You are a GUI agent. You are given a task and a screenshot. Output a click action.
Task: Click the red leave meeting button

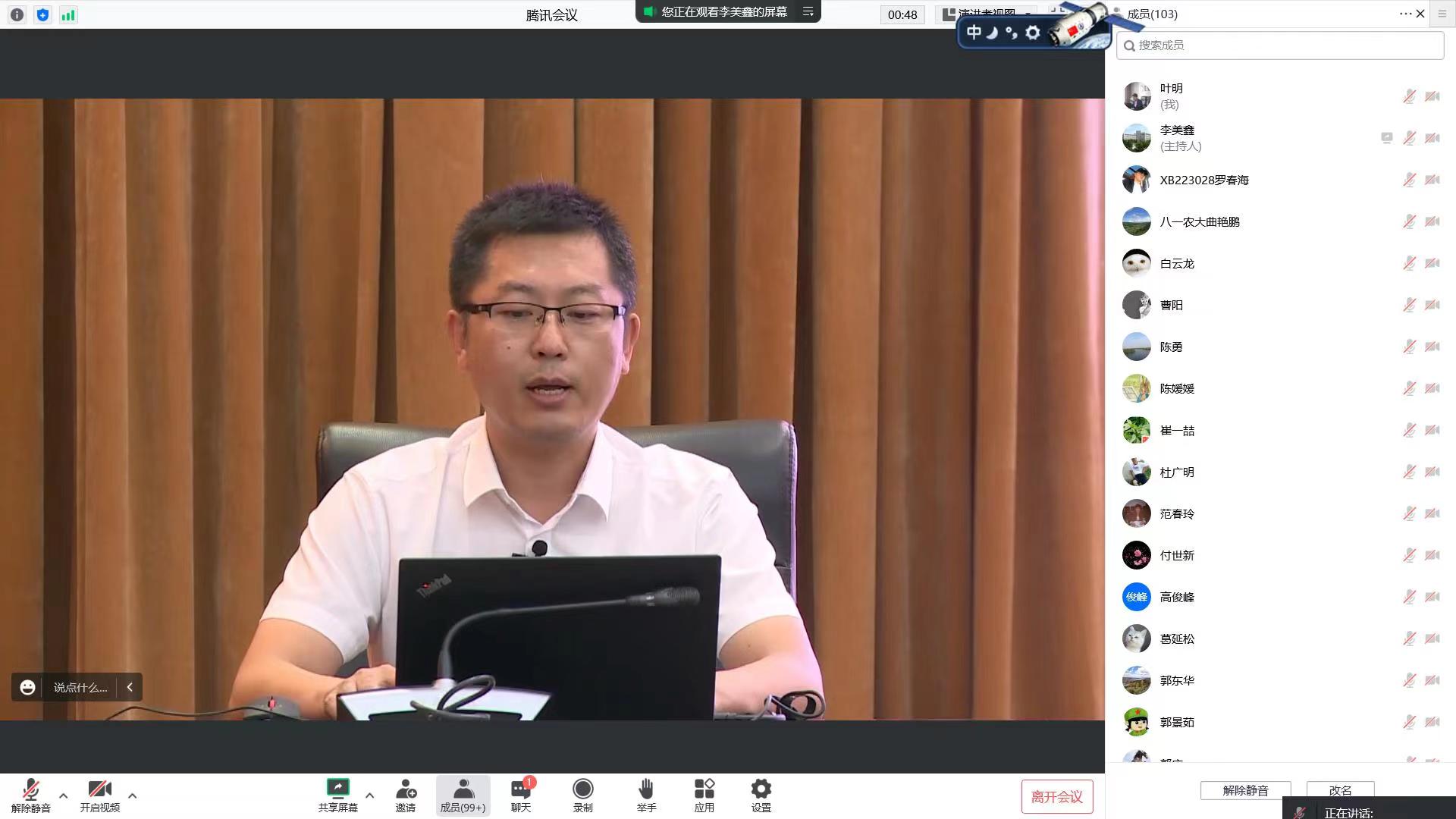click(1056, 796)
